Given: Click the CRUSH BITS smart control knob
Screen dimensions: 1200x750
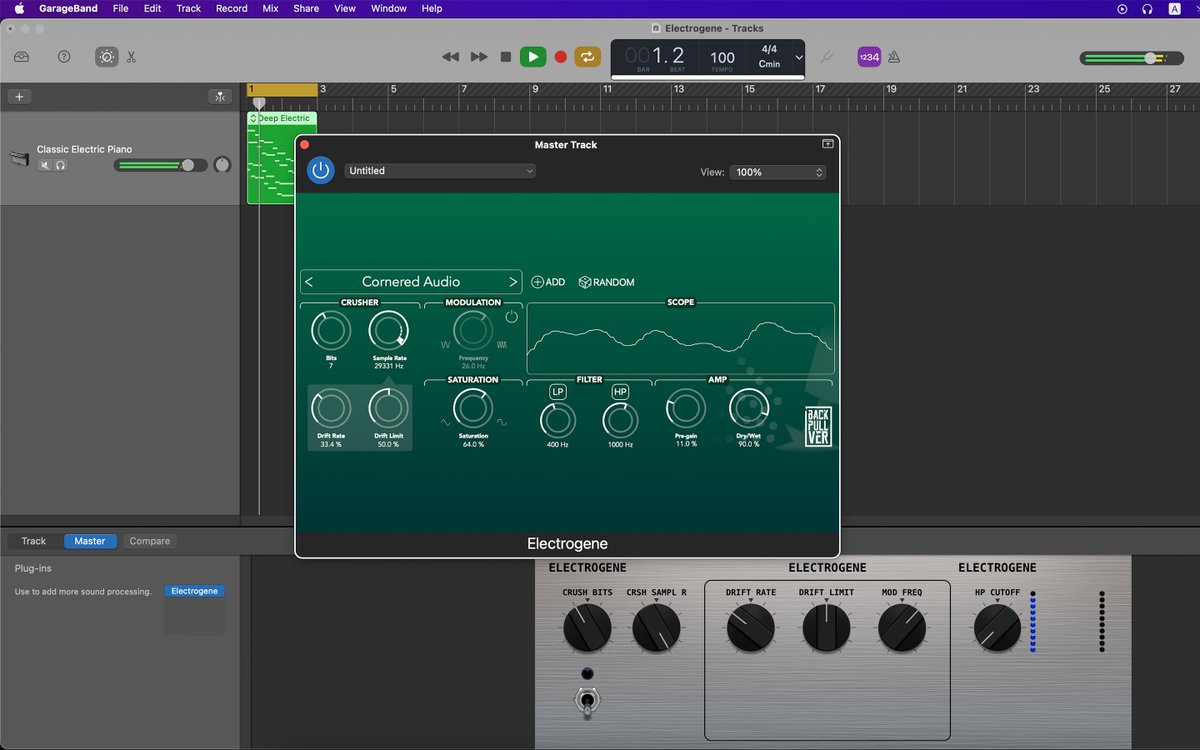Looking at the screenshot, I should point(587,628).
